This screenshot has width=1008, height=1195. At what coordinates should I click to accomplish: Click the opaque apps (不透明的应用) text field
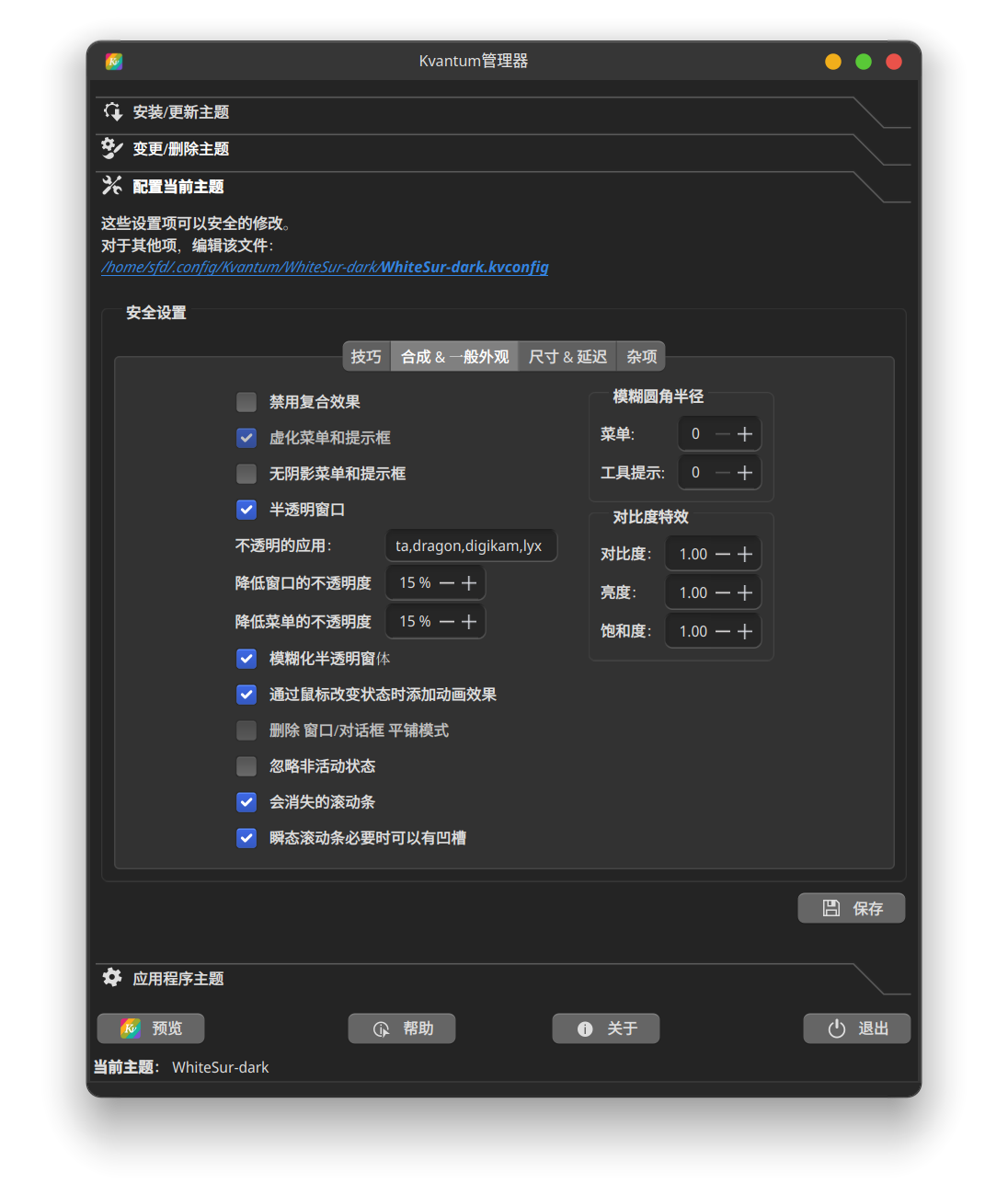(x=470, y=546)
